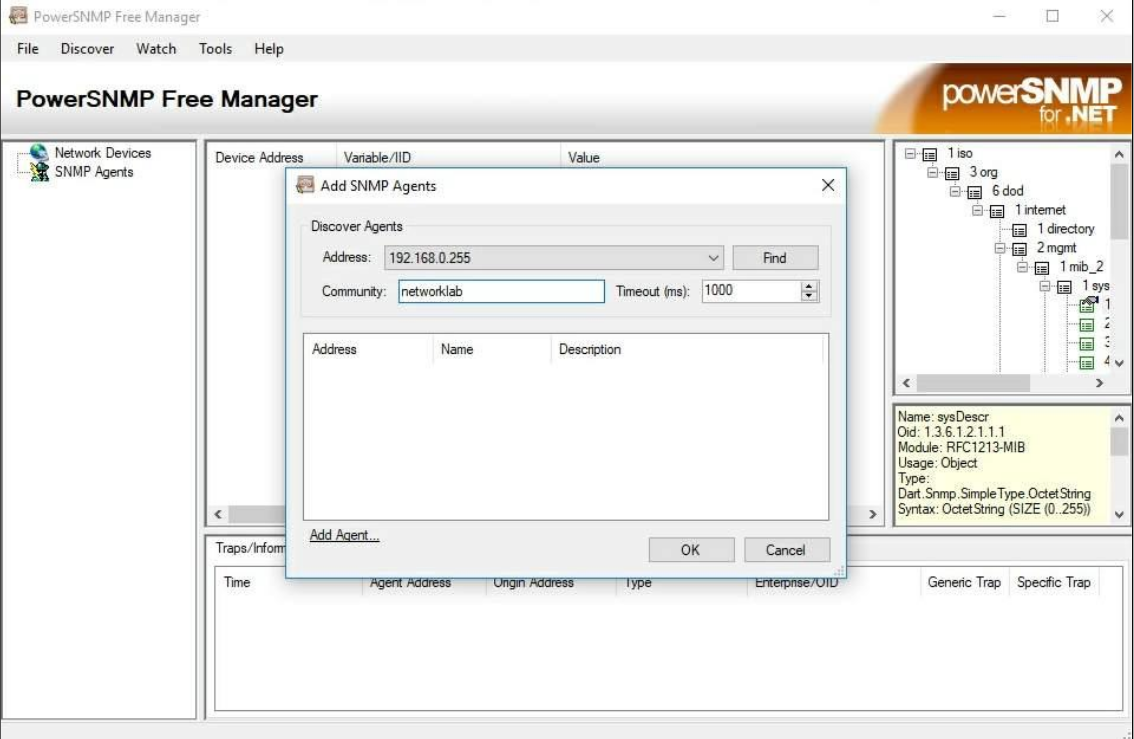Image resolution: width=1134 pixels, height=739 pixels.
Task: Click the table icon beside 3 org
Action: 952,173
